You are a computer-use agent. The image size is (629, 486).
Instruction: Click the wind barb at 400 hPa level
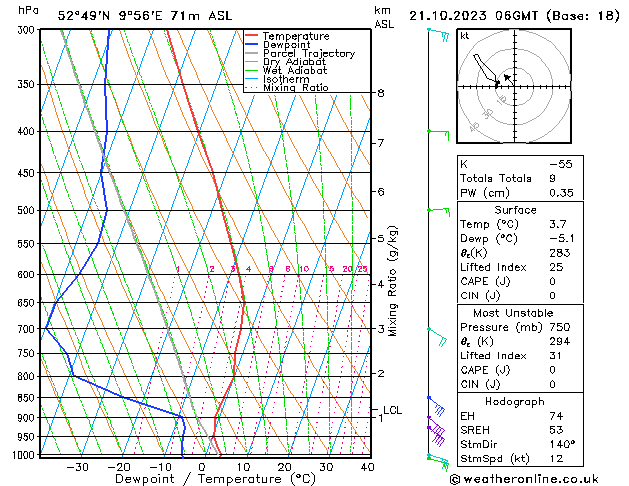pos(435,131)
